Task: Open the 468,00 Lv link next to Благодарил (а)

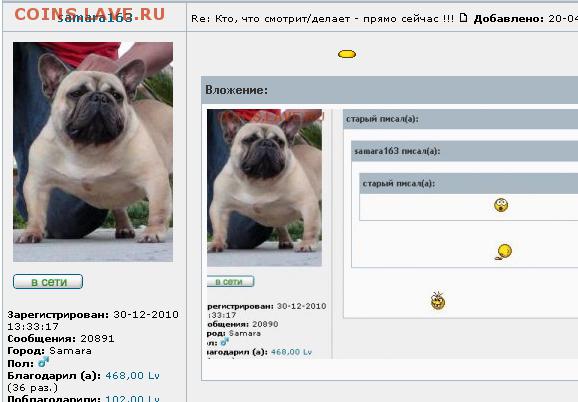Action: tap(132, 375)
